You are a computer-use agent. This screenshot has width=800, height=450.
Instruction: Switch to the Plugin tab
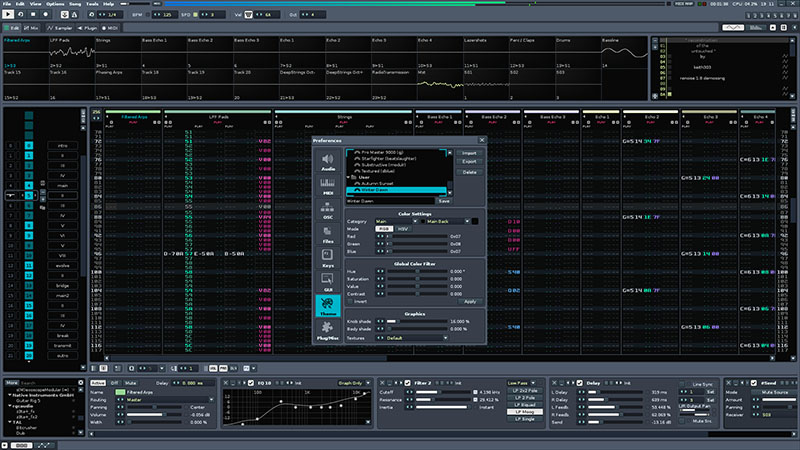click(87, 28)
